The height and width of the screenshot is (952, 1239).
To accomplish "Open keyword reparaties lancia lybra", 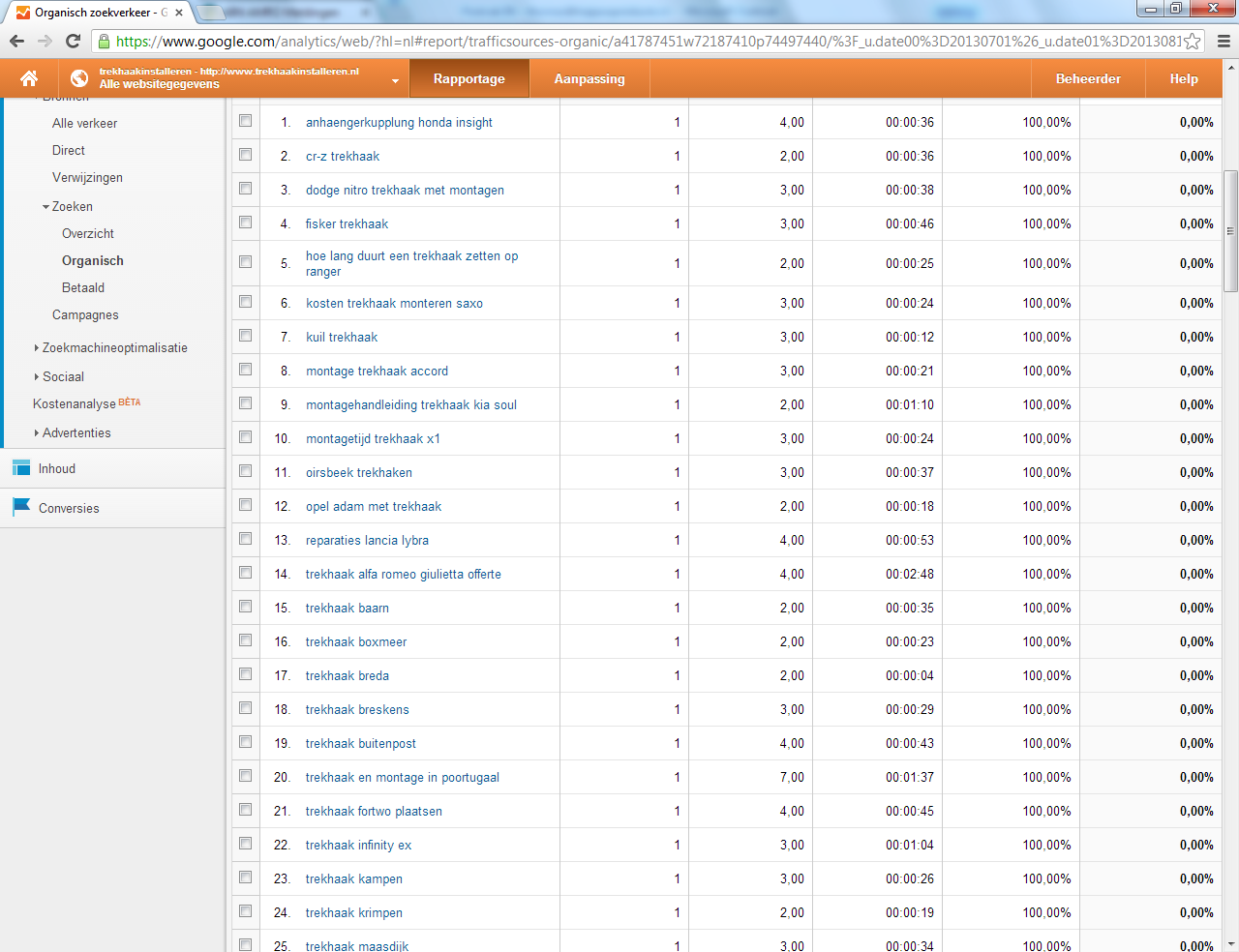I will 367,541.
